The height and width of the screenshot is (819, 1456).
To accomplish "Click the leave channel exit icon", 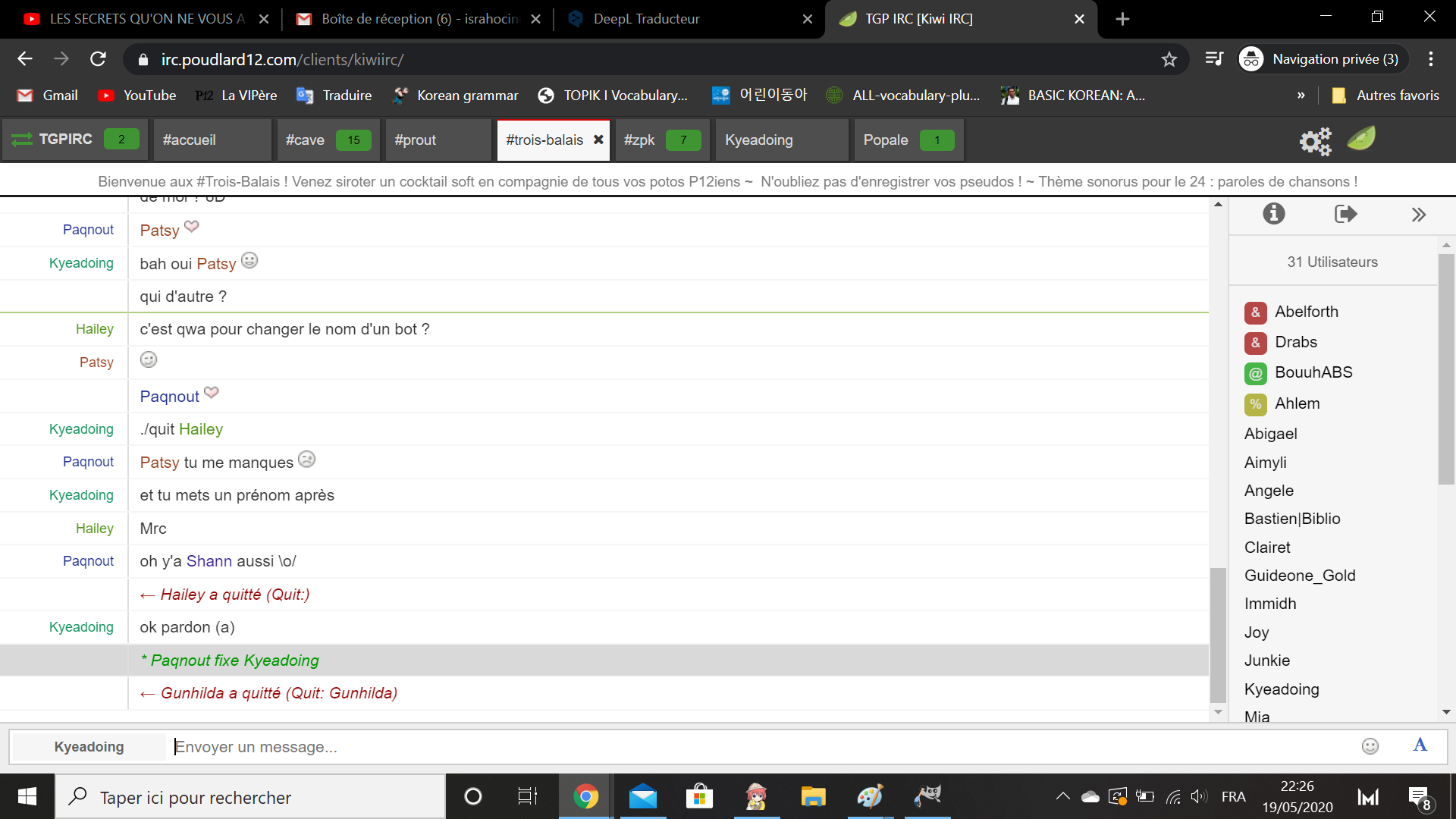I will [1345, 214].
